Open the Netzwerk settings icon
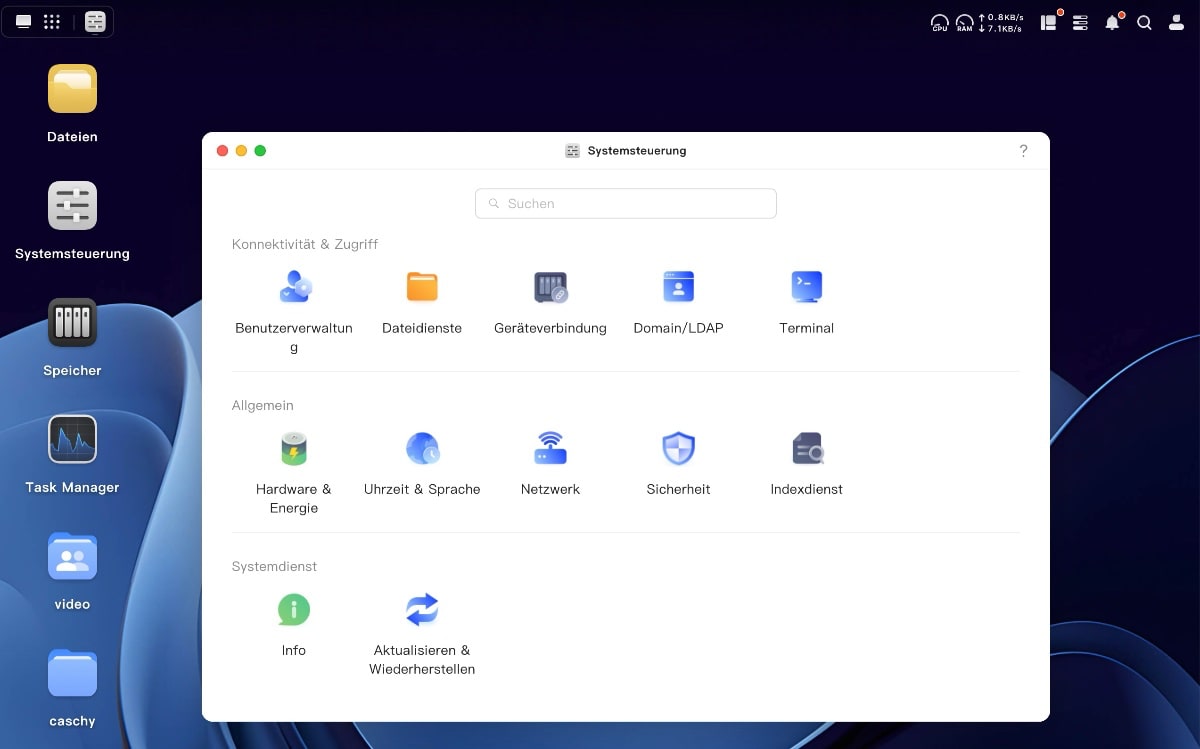 (x=550, y=448)
